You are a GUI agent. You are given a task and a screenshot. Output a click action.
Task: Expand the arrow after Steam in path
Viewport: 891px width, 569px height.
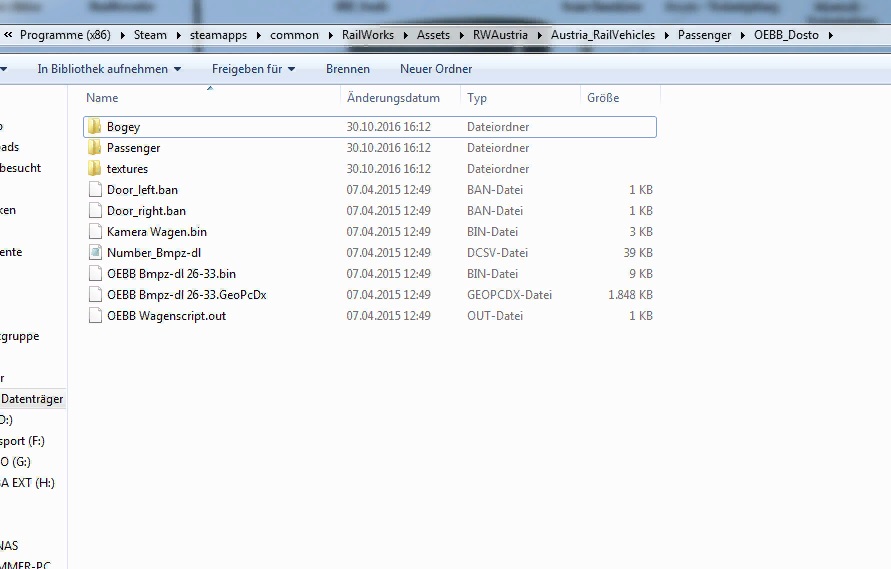[x=178, y=35]
